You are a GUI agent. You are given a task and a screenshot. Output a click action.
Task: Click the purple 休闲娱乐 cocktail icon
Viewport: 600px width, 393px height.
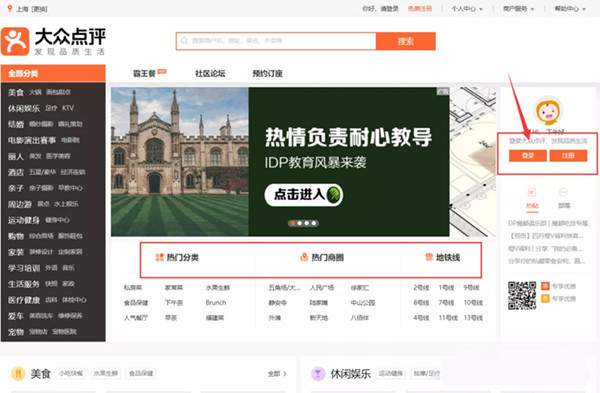(318, 373)
